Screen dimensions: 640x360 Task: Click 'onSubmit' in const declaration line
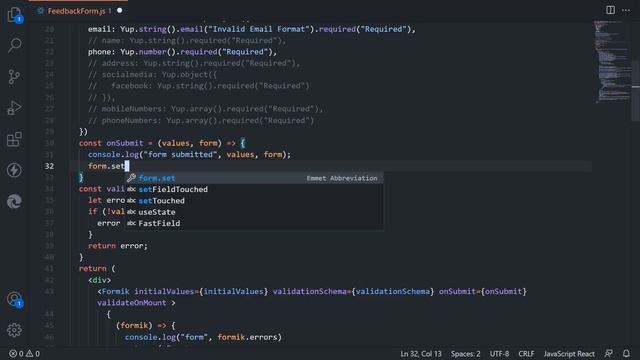click(124, 143)
